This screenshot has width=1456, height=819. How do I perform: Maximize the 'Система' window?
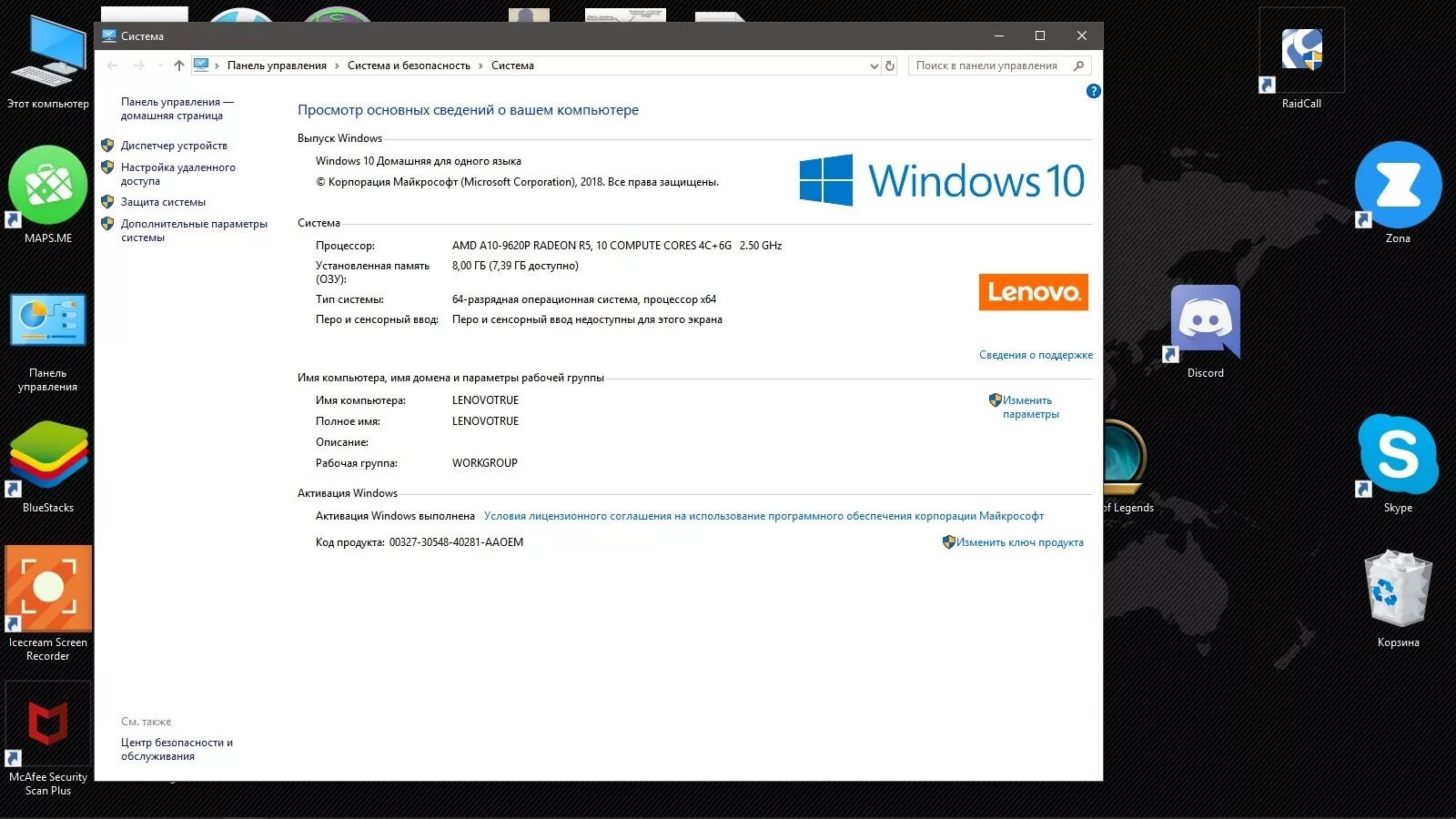[1040, 36]
